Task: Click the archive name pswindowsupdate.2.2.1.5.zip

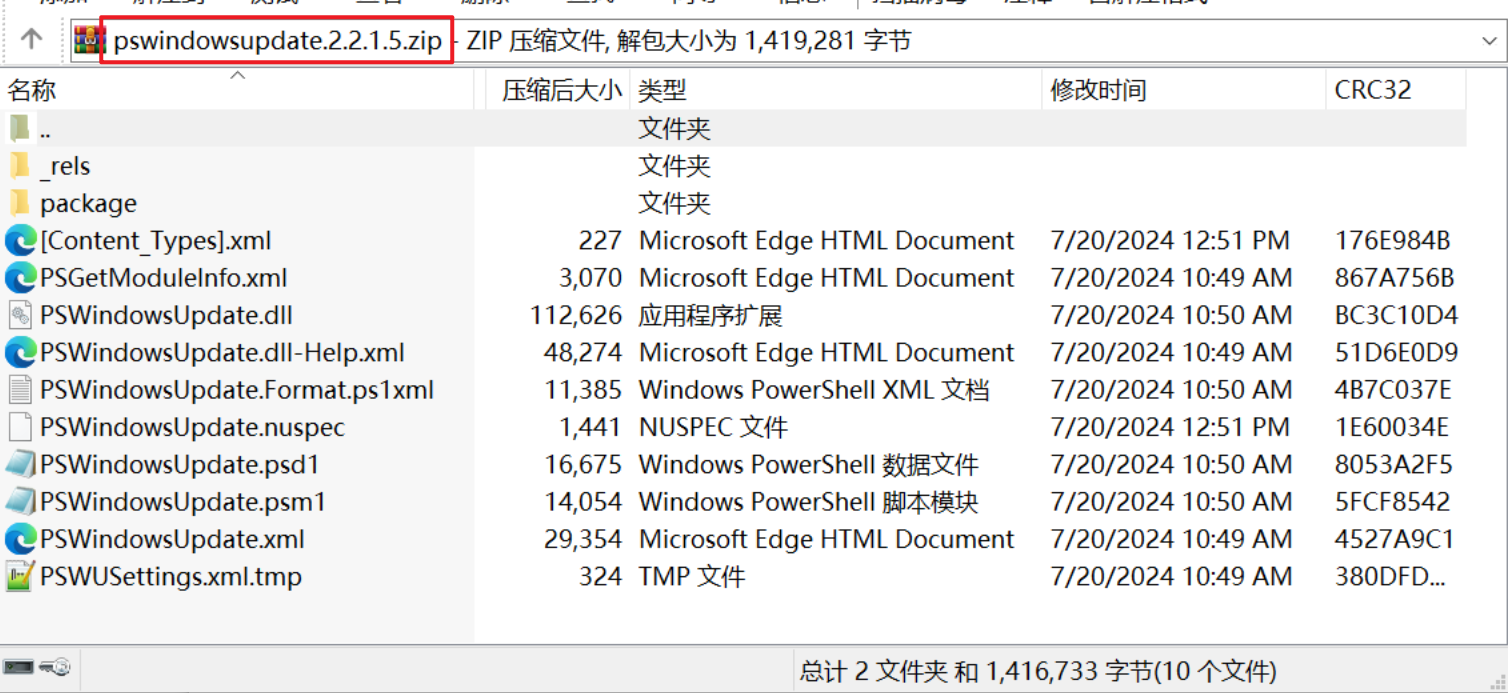Action: (277, 41)
